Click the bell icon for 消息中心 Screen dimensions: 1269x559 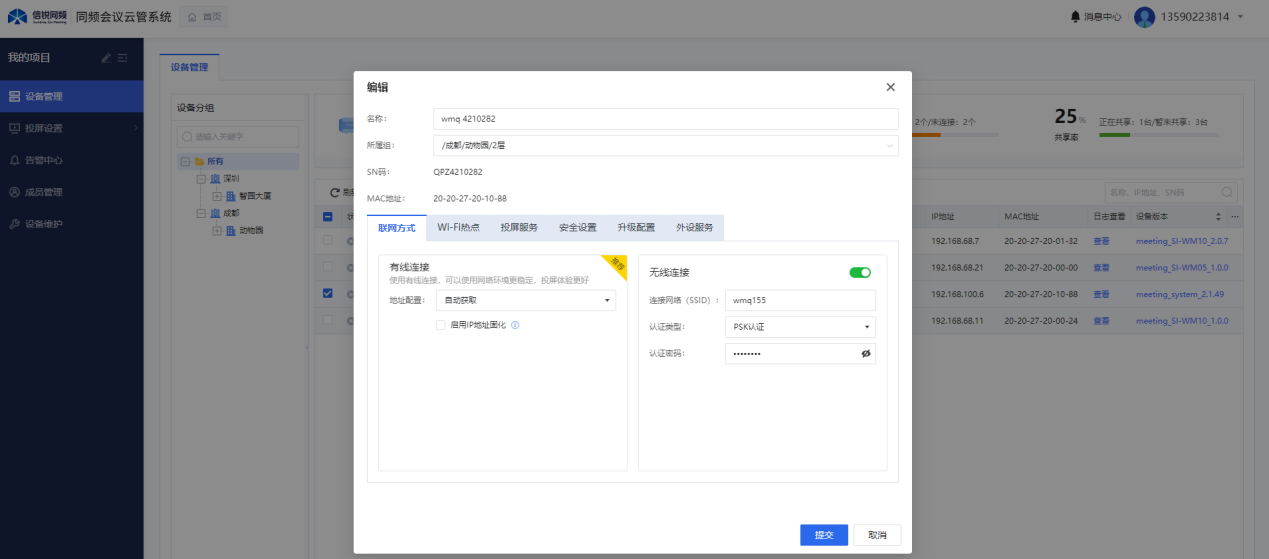1076,17
